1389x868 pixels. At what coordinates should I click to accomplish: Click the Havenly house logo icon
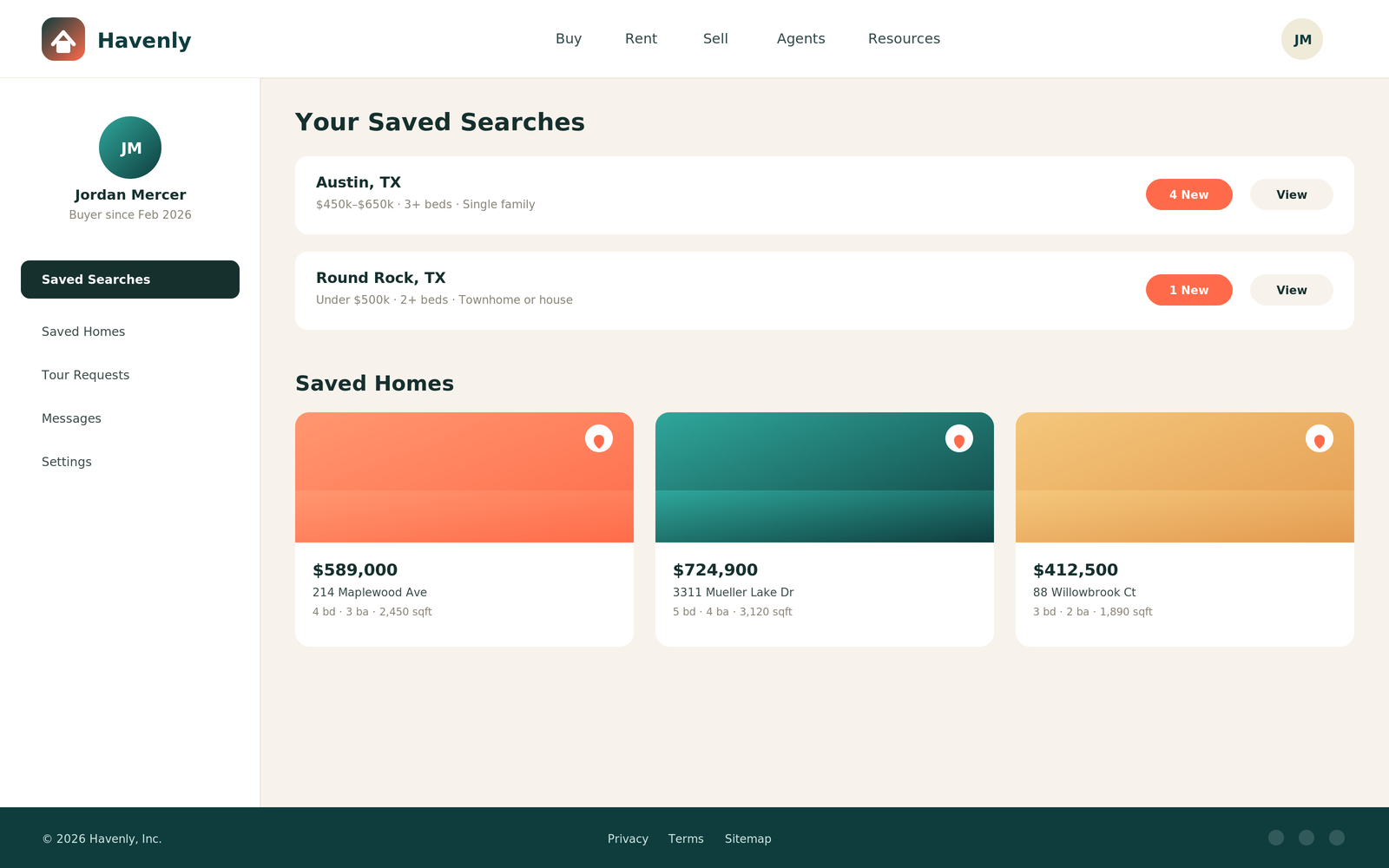(63, 39)
